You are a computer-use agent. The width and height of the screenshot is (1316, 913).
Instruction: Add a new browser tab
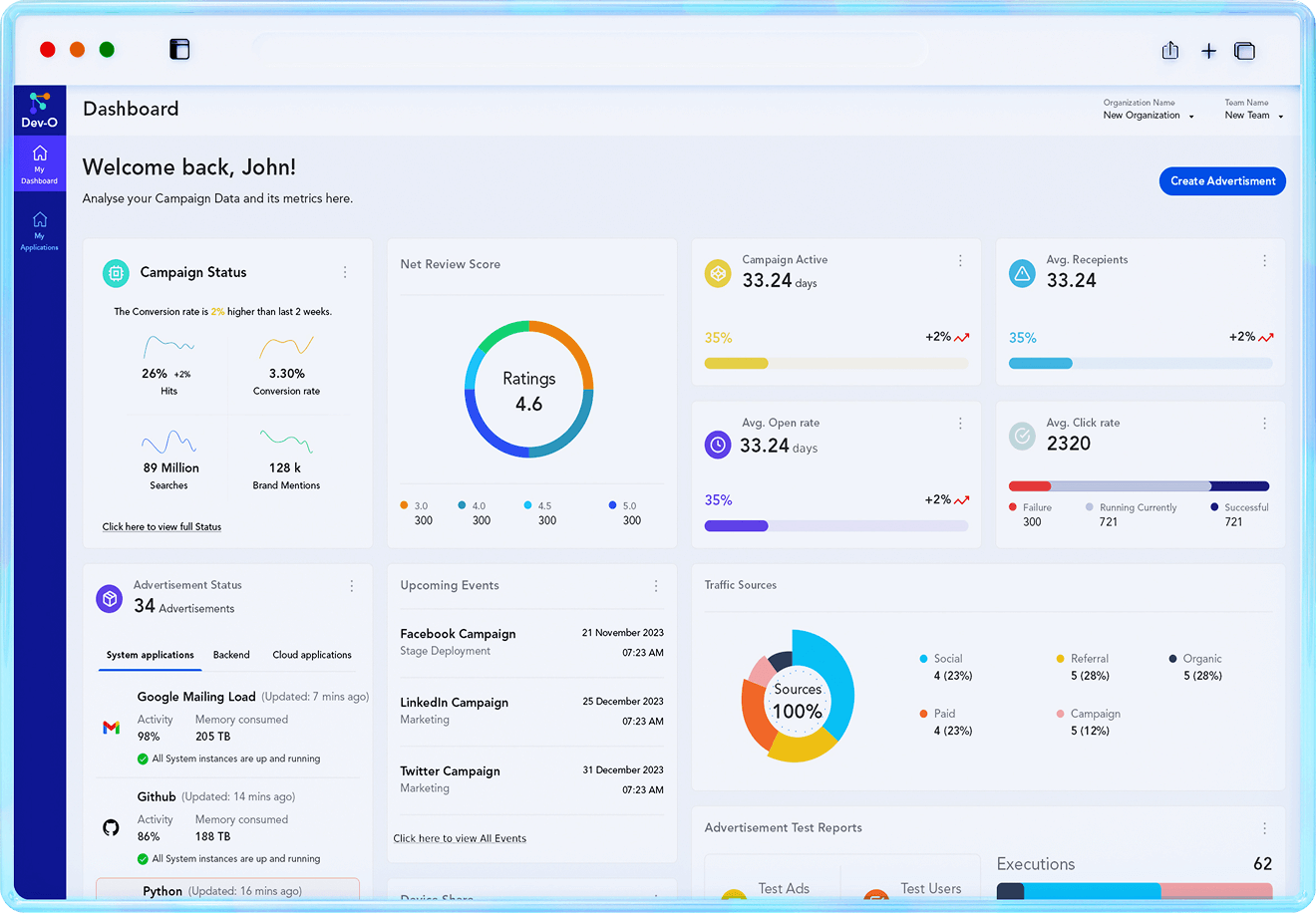(x=1208, y=51)
